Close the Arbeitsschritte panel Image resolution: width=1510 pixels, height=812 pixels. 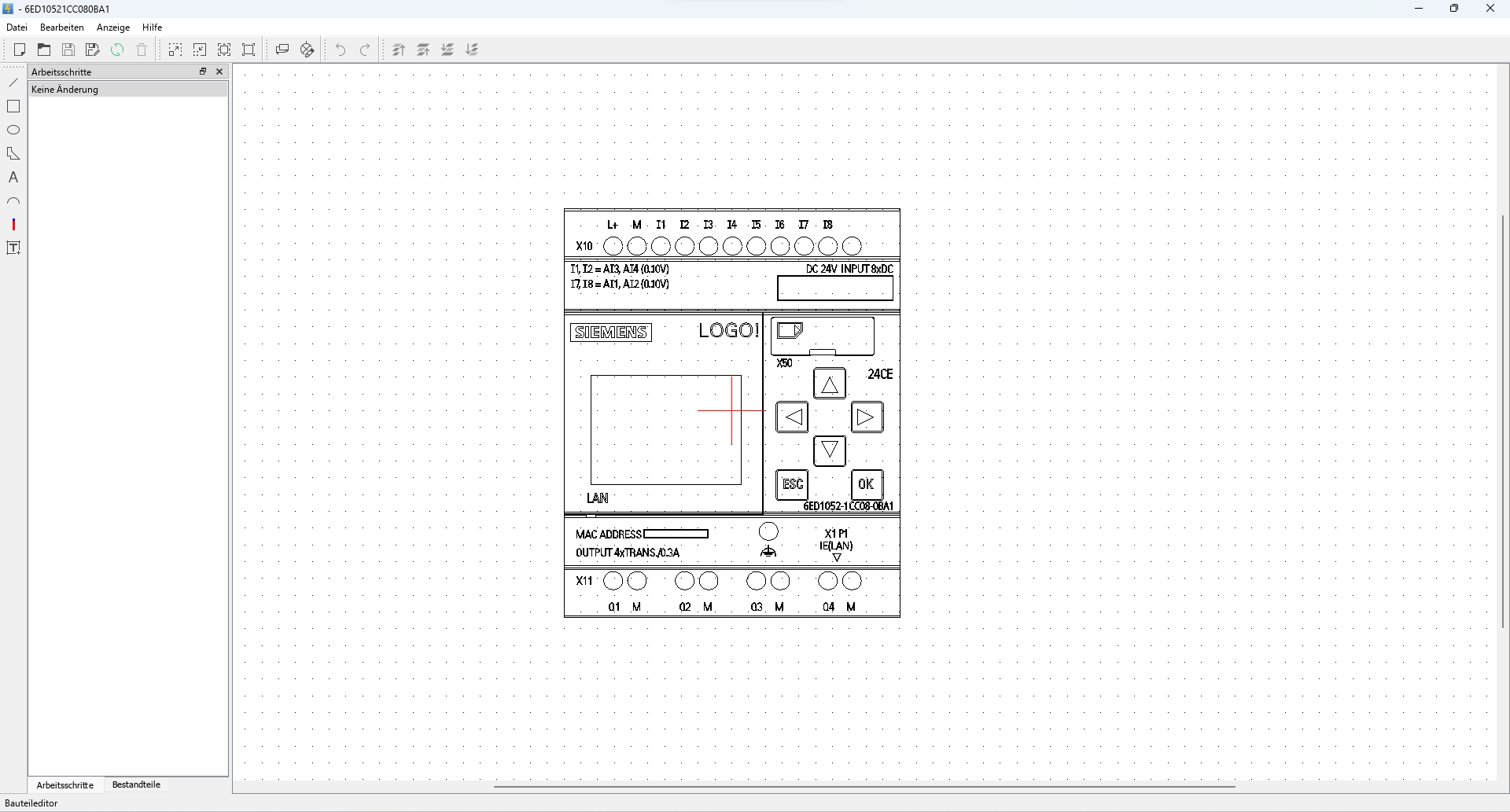click(219, 72)
